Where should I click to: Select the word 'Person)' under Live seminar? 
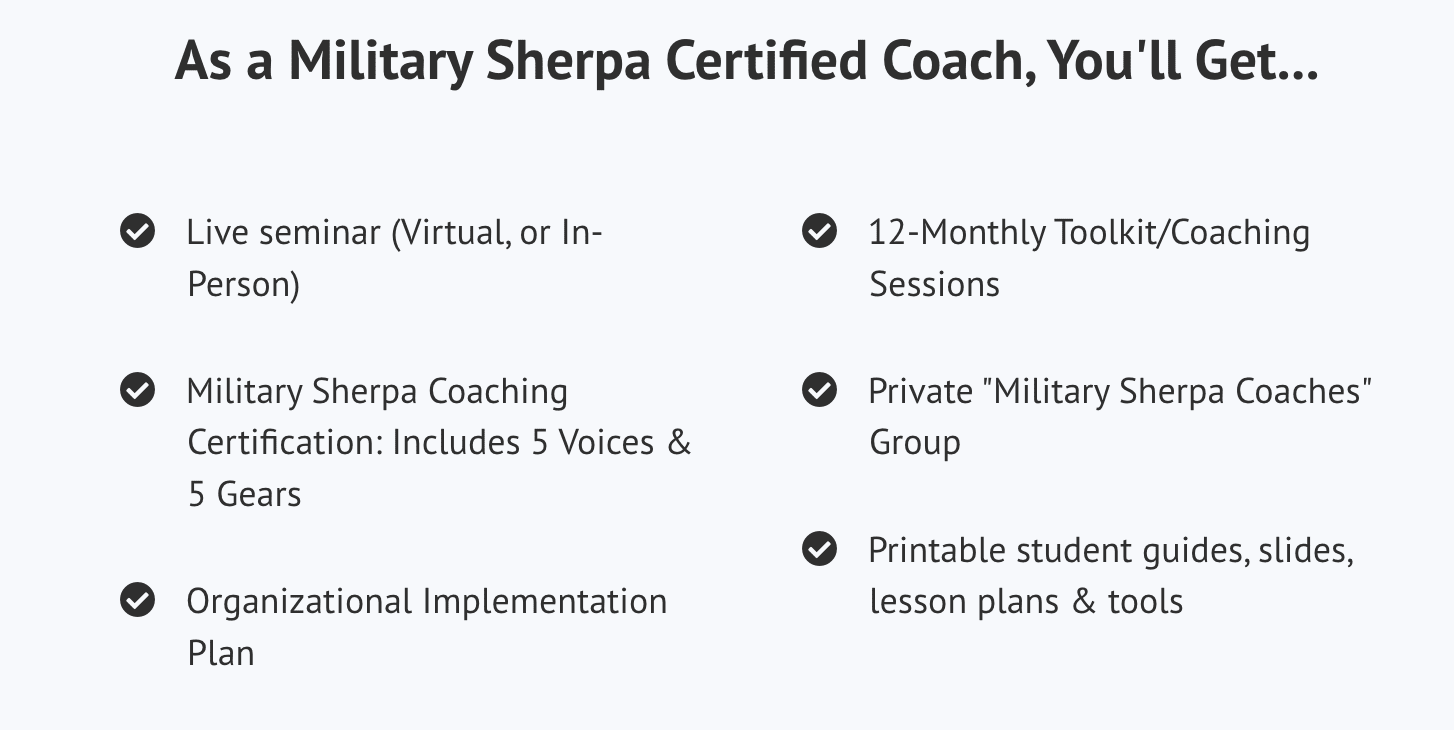coord(243,285)
